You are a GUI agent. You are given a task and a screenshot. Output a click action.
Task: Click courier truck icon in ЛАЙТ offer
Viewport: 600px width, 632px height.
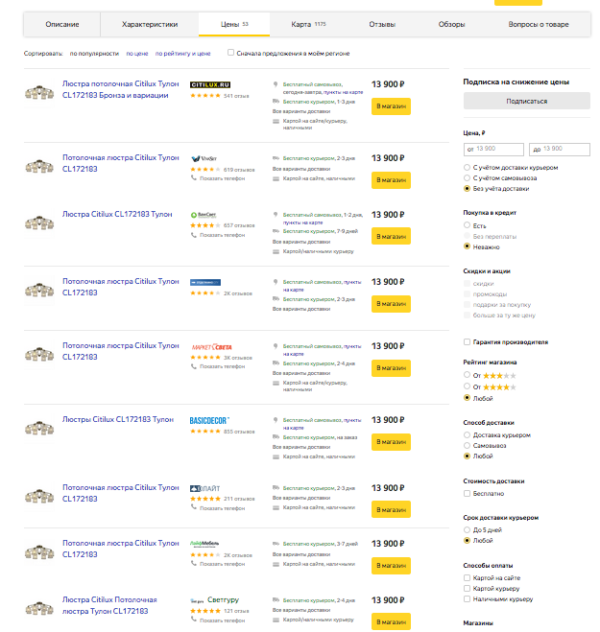[276, 488]
